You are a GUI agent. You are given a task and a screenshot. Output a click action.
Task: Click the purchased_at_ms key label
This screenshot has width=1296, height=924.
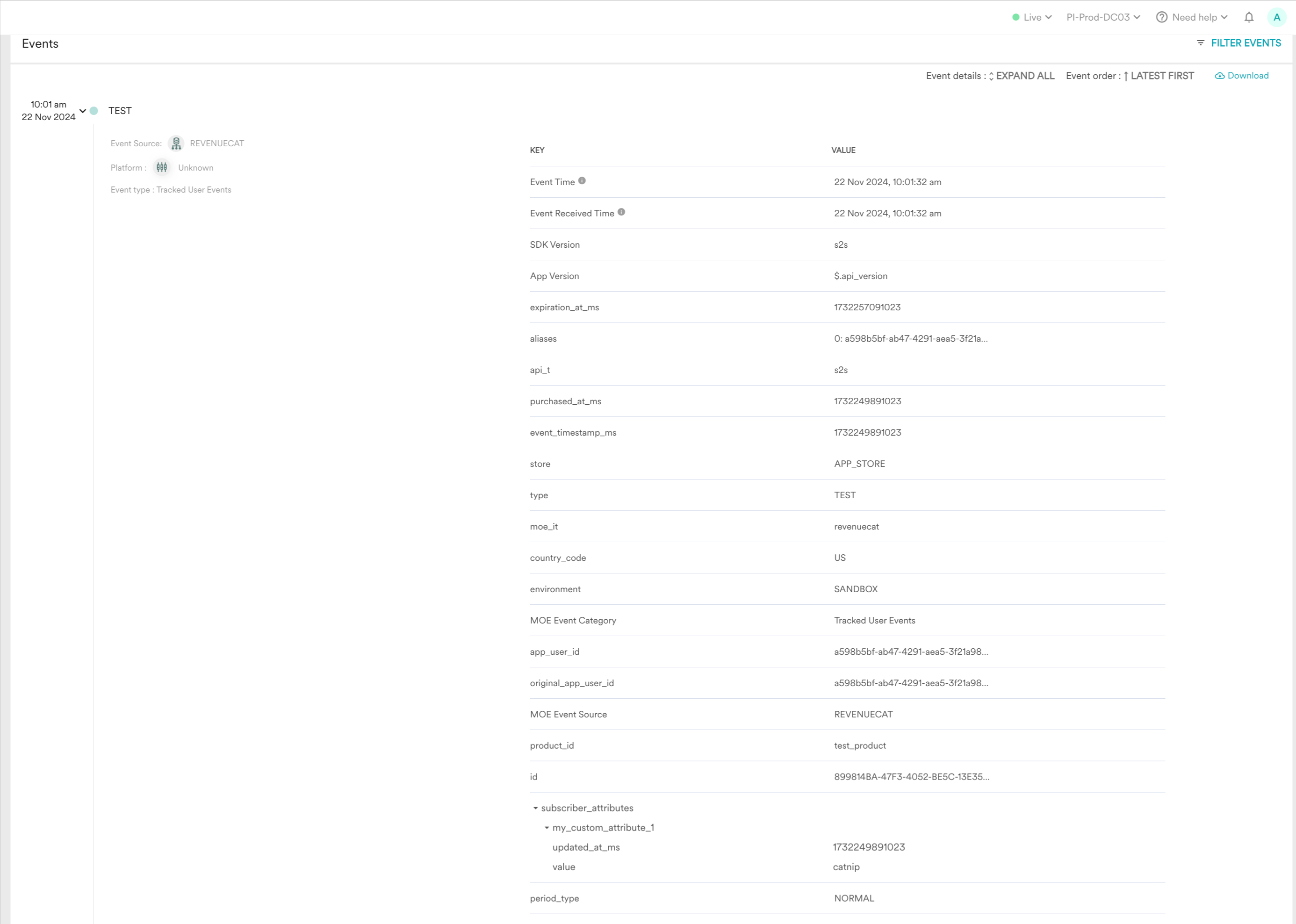coord(565,401)
